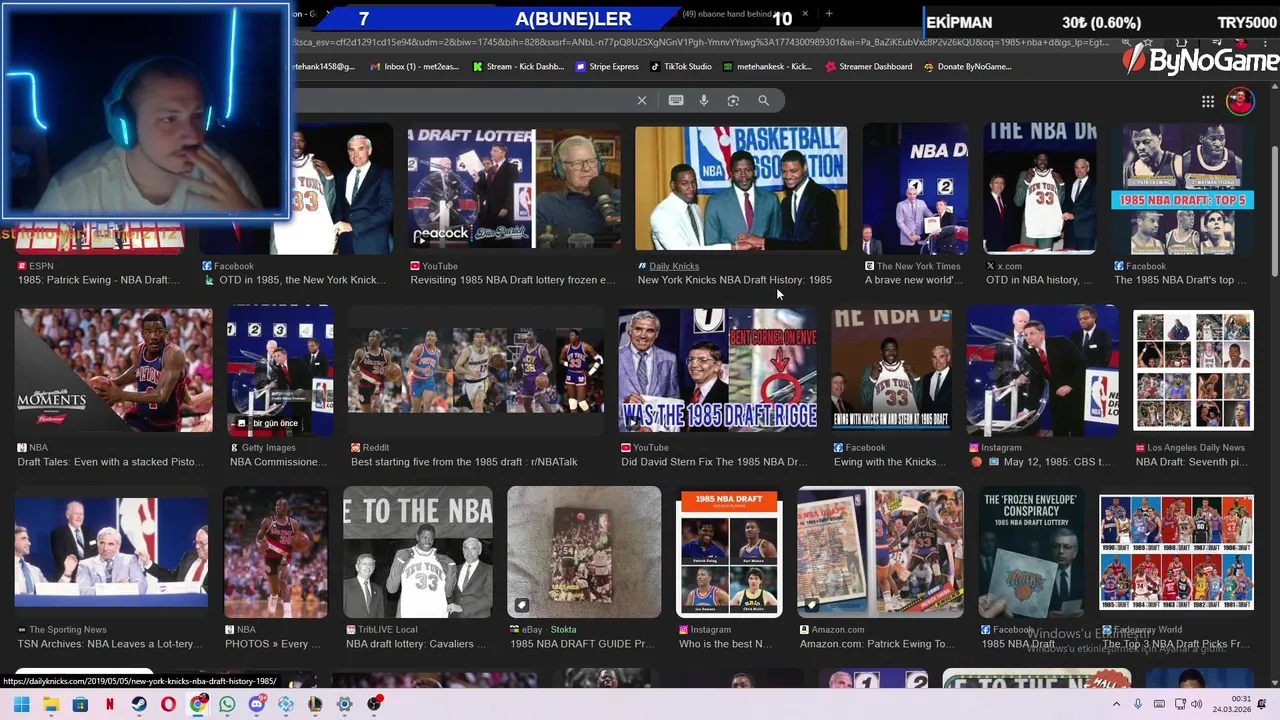This screenshot has height=720, width=1280.
Task: Click the tray microphone icon
Action: coord(1137,704)
